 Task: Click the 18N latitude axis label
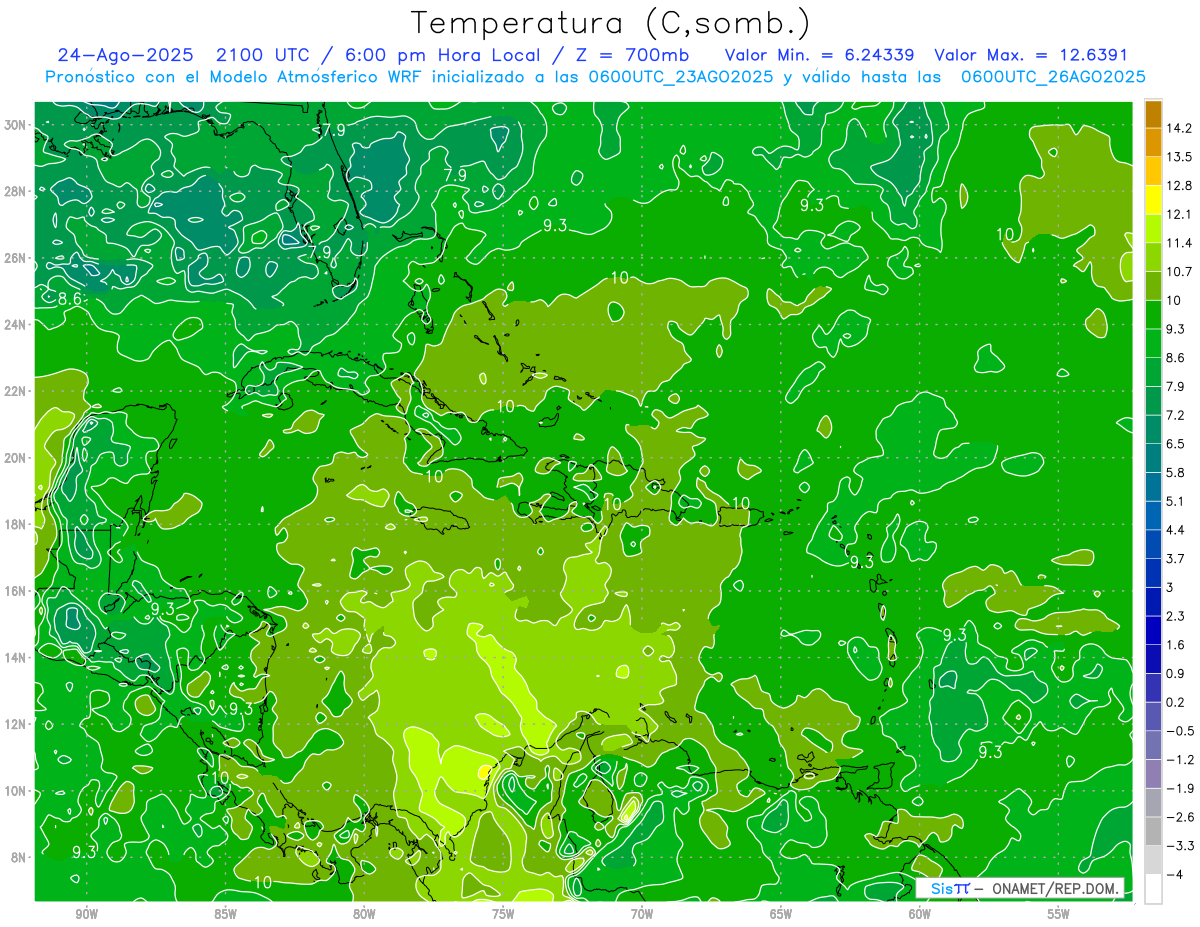tap(17, 524)
